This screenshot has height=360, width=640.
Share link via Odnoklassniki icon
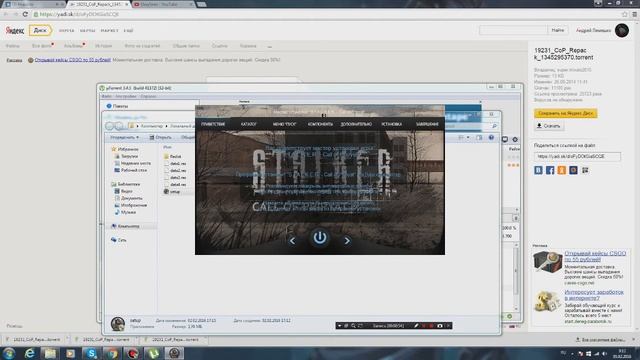click(562, 170)
